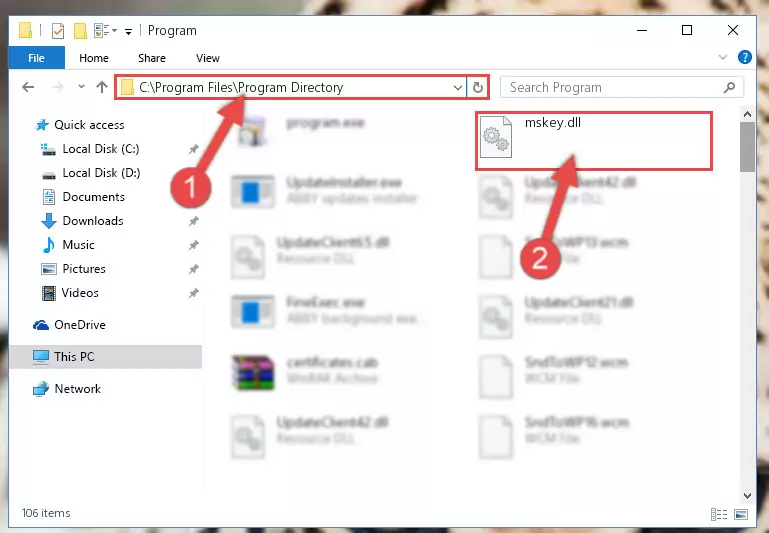Unpin Downloads from Quick access
The width and height of the screenshot is (769, 533).
pos(194,221)
